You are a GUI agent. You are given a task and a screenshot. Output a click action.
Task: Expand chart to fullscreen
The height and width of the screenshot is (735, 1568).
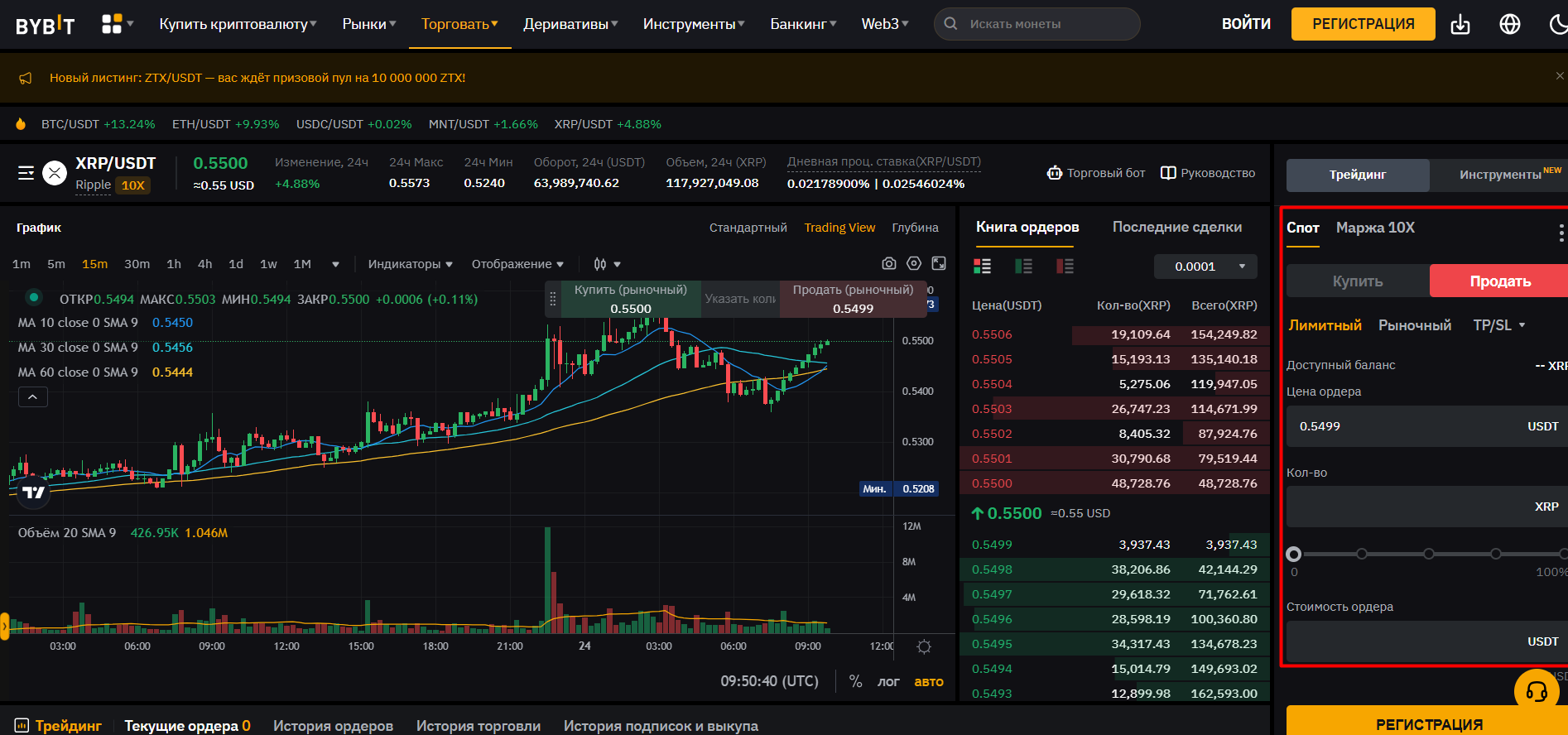[939, 263]
